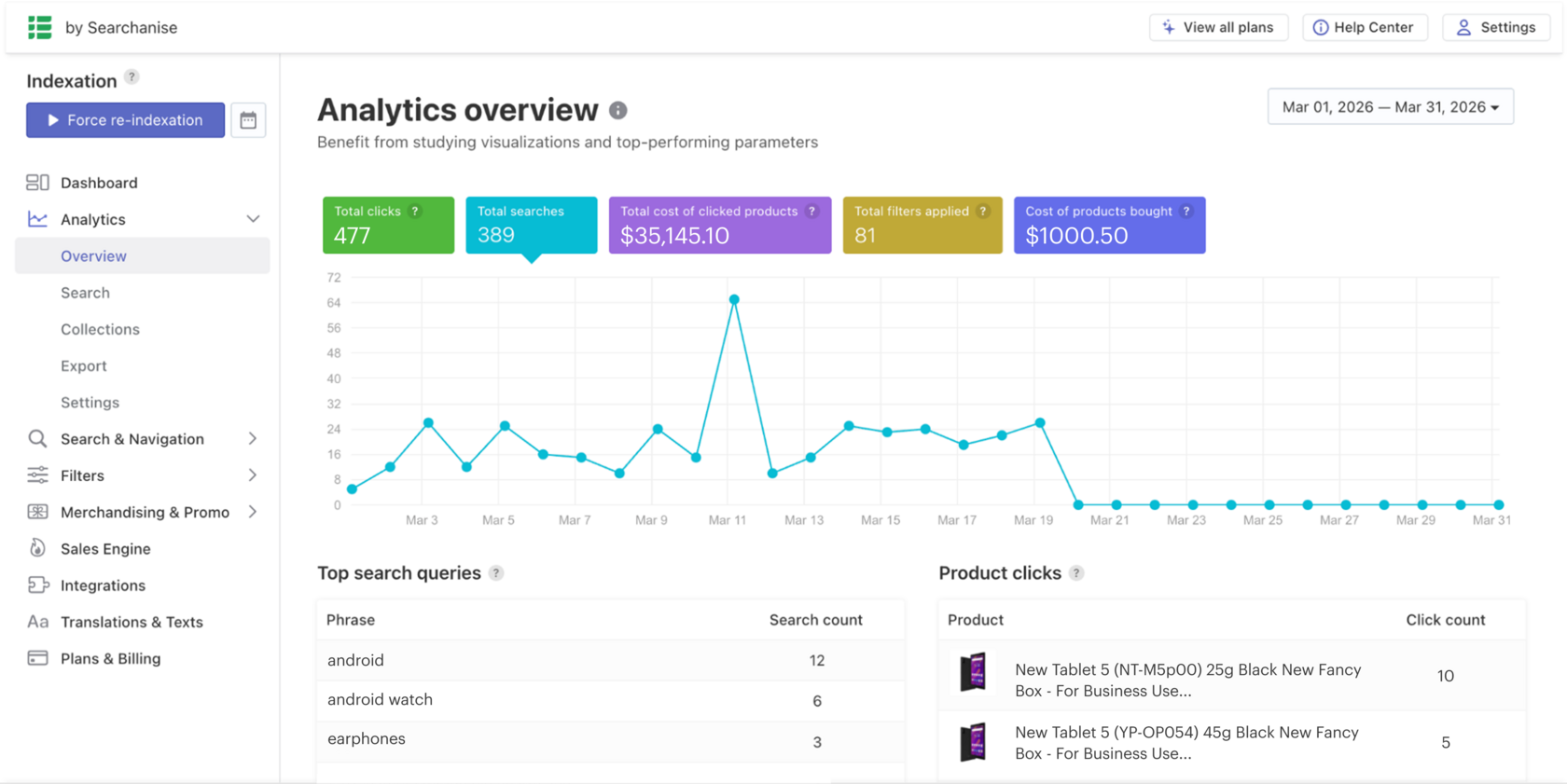The width and height of the screenshot is (1567, 784).
Task: Click the New Tablet 5 YP-OP054 thumbnail
Action: coord(973,742)
